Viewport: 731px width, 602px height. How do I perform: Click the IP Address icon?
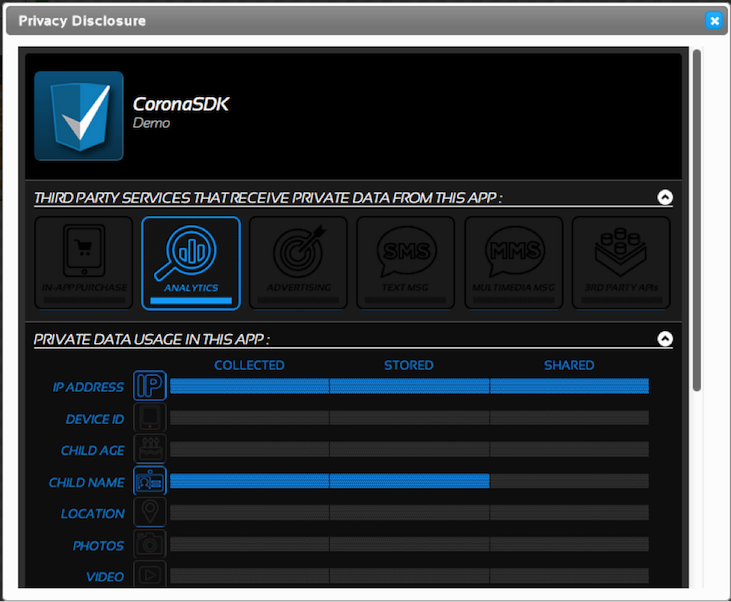[150, 387]
